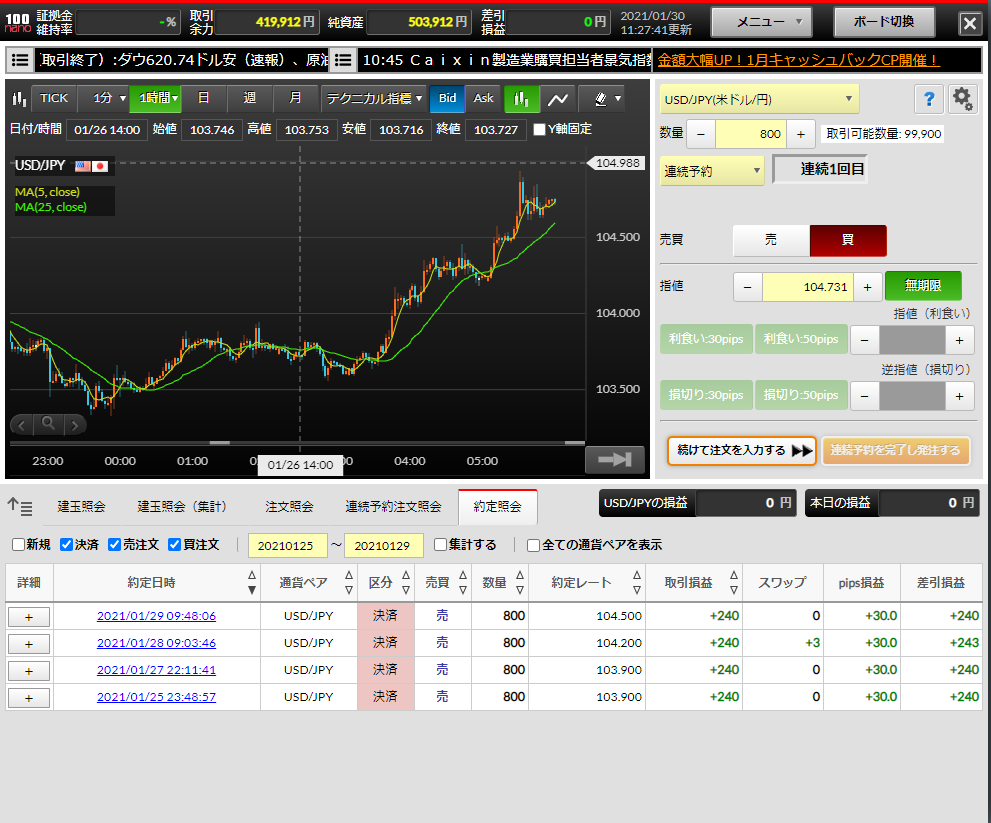Expand details of the 2021/01/29 trade row

tap(29, 617)
